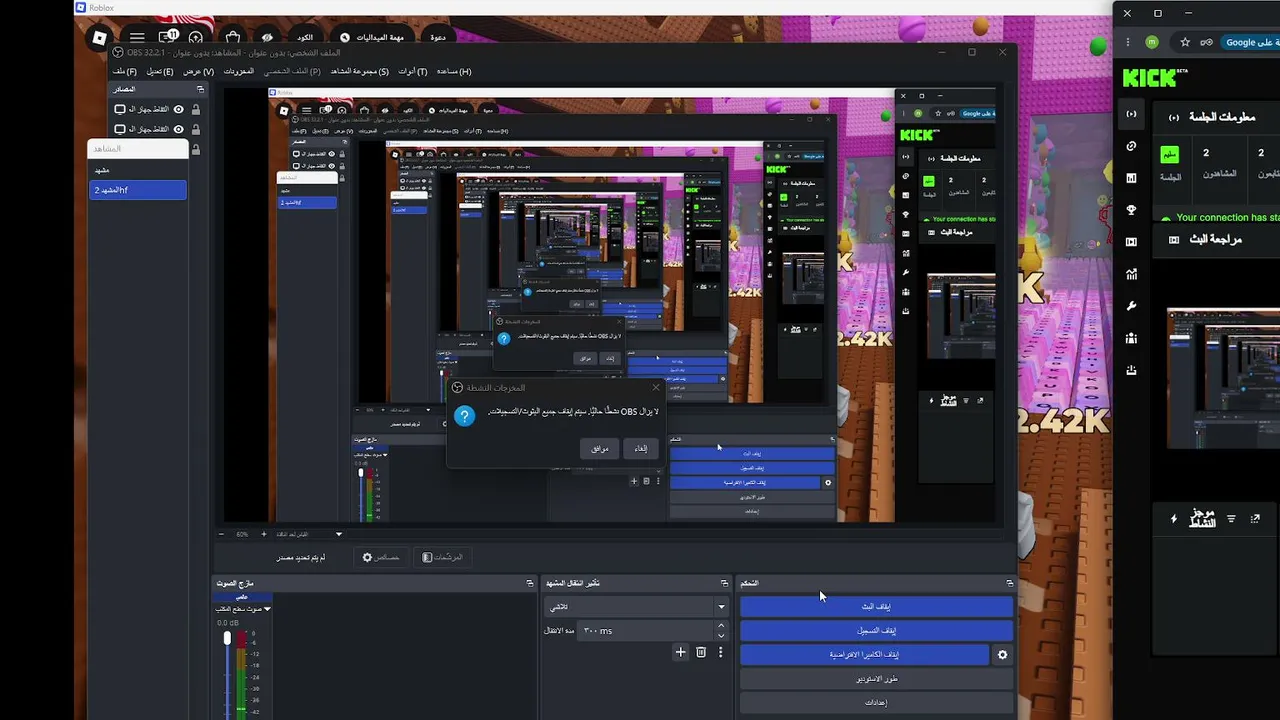The height and width of the screenshot is (720, 1280).
Task: Click the monitor icon of second OBS source
Action: pyautogui.click(x=120, y=129)
